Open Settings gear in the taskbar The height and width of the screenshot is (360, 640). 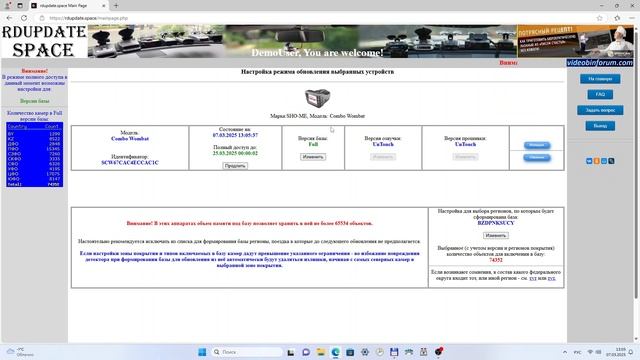[x=365, y=352]
